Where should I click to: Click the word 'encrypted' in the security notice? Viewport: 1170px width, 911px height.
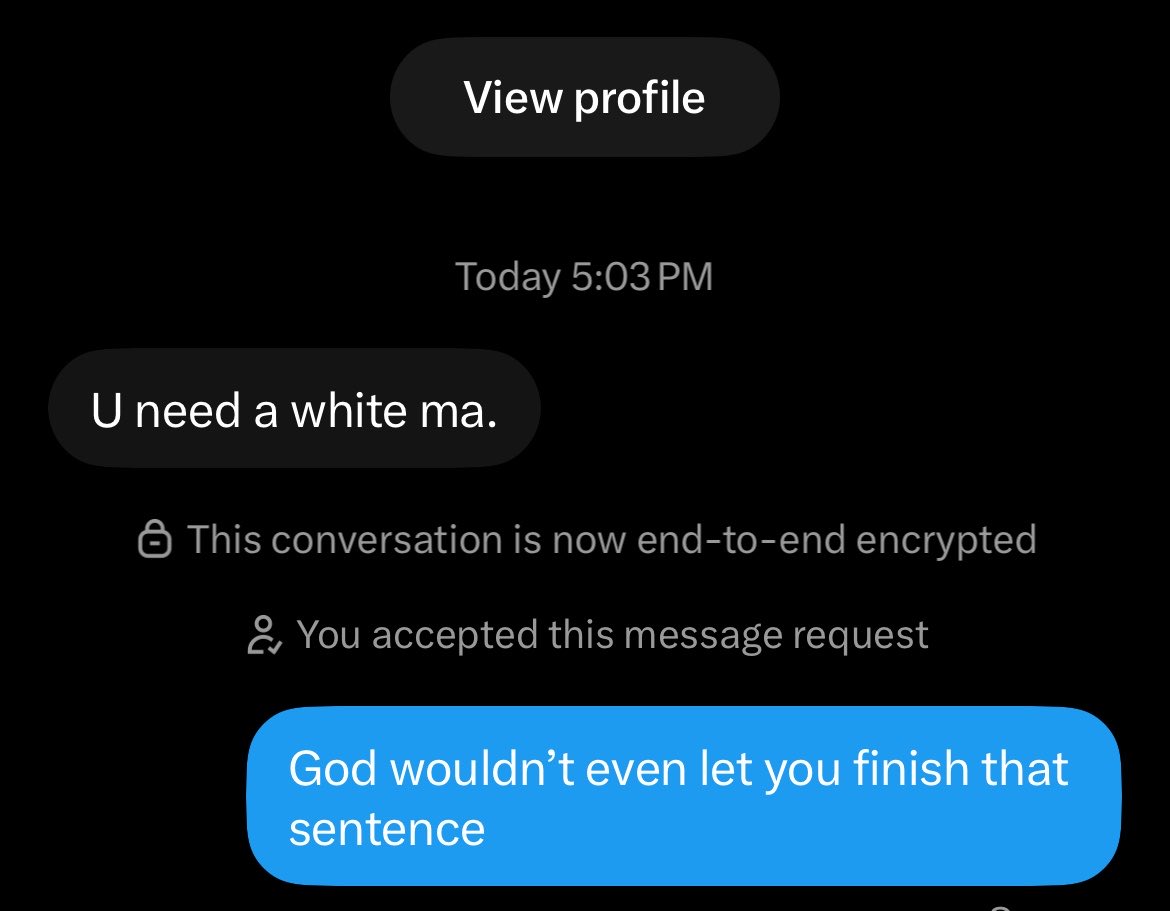(x=946, y=540)
